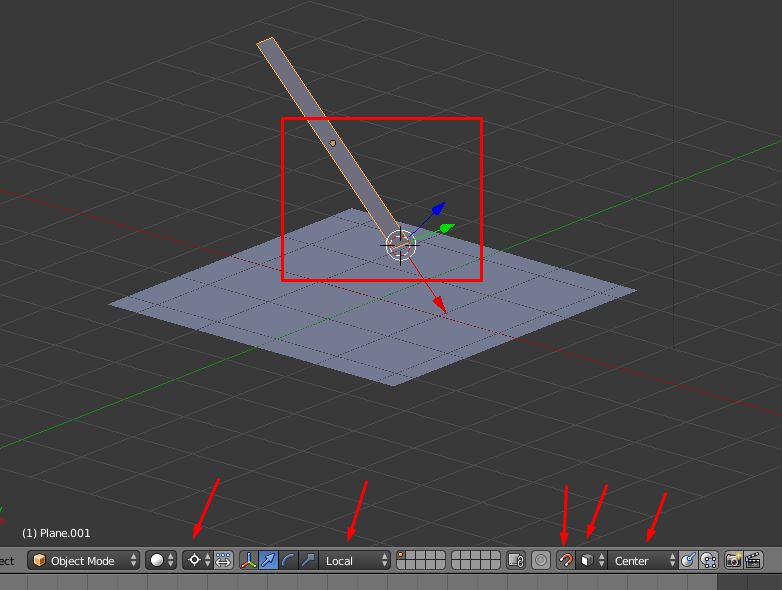Open the Local transform orientation dropdown
The height and width of the screenshot is (590, 782).
(355, 560)
